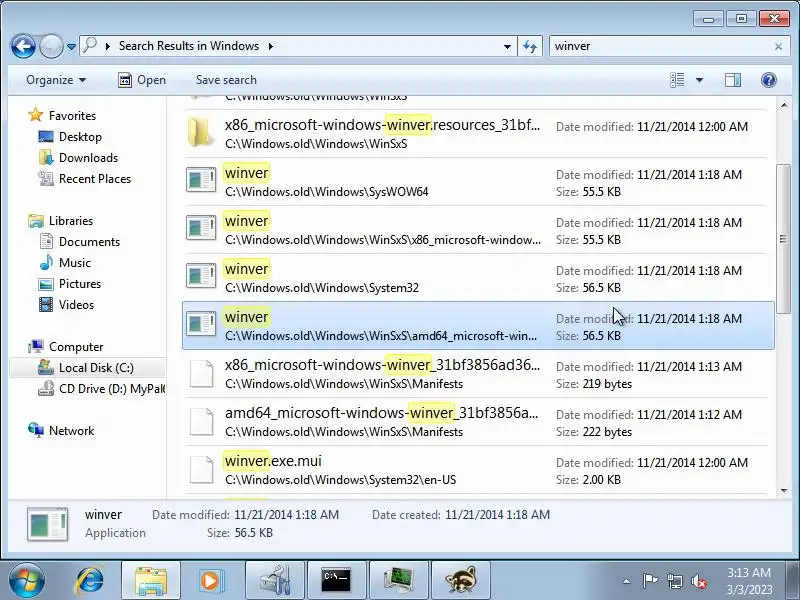
Task: Click the scroll up arrow of results list
Action: (x=784, y=105)
